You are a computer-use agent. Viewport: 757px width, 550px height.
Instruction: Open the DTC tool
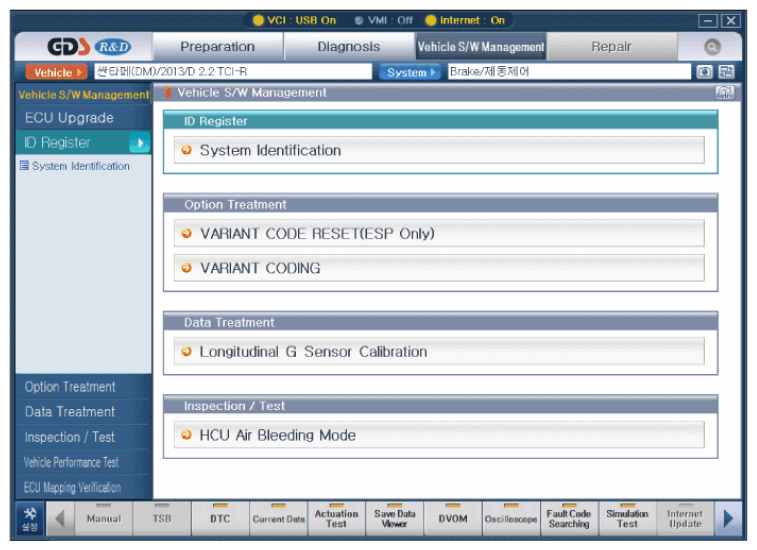point(220,517)
